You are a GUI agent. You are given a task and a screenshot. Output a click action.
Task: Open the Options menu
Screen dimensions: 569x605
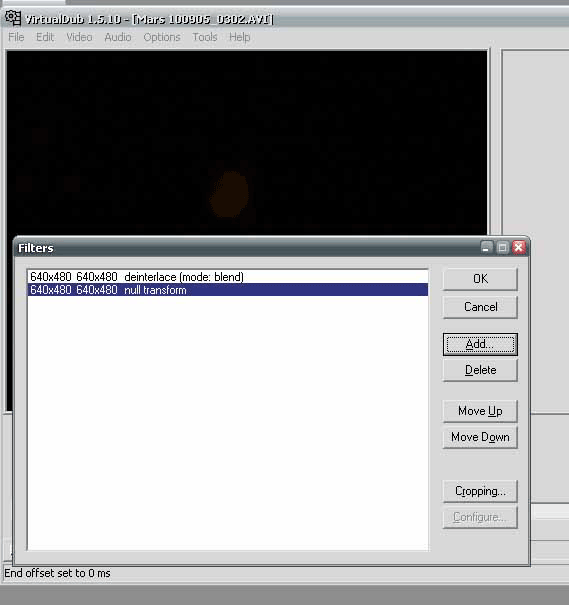coord(162,37)
